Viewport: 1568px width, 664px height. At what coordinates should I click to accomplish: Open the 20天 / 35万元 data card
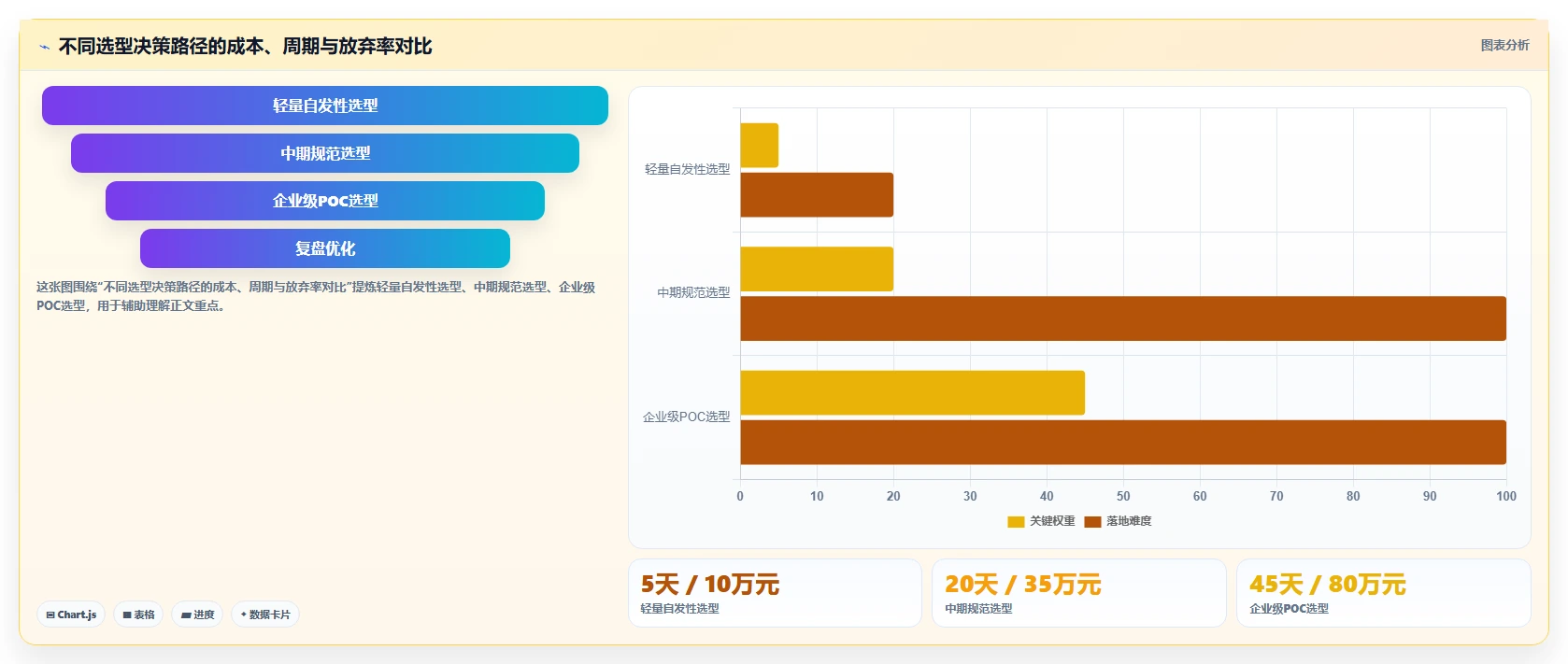pos(1079,593)
